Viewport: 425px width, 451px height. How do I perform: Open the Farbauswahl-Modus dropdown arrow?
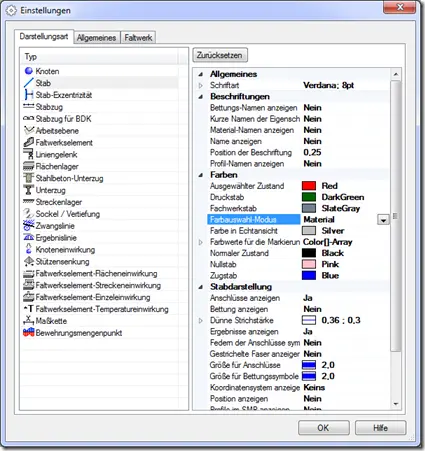pos(383,220)
